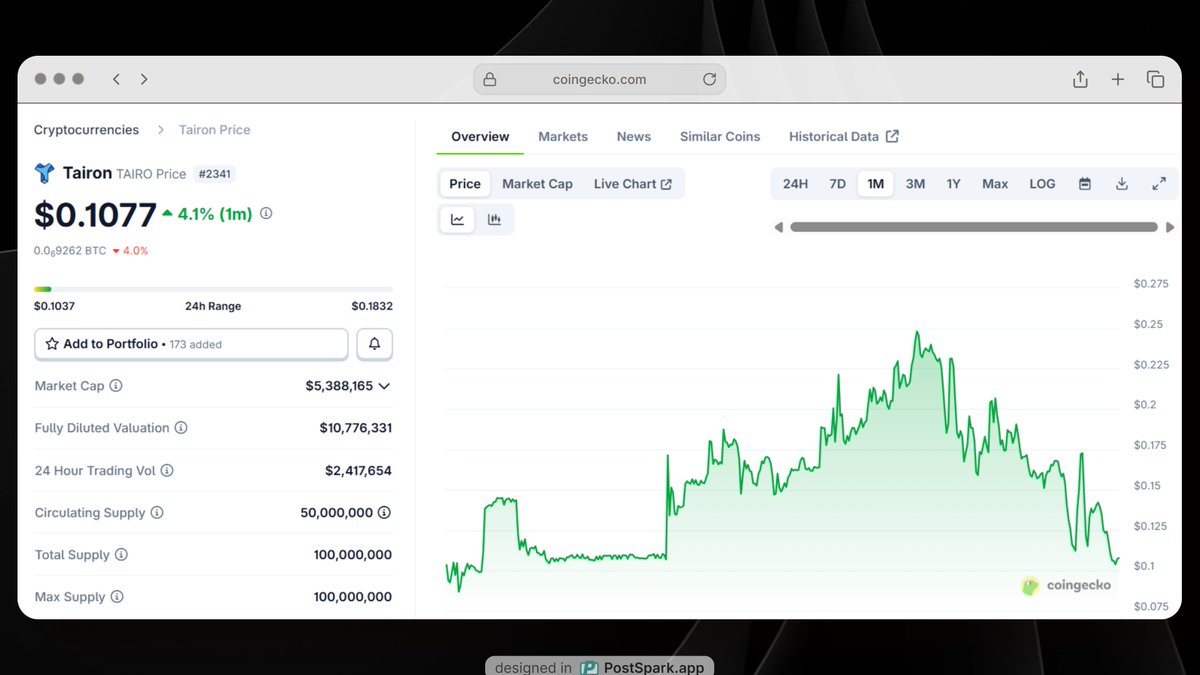
Task: Click the Tairon Price breadcrumb
Action: 214,130
